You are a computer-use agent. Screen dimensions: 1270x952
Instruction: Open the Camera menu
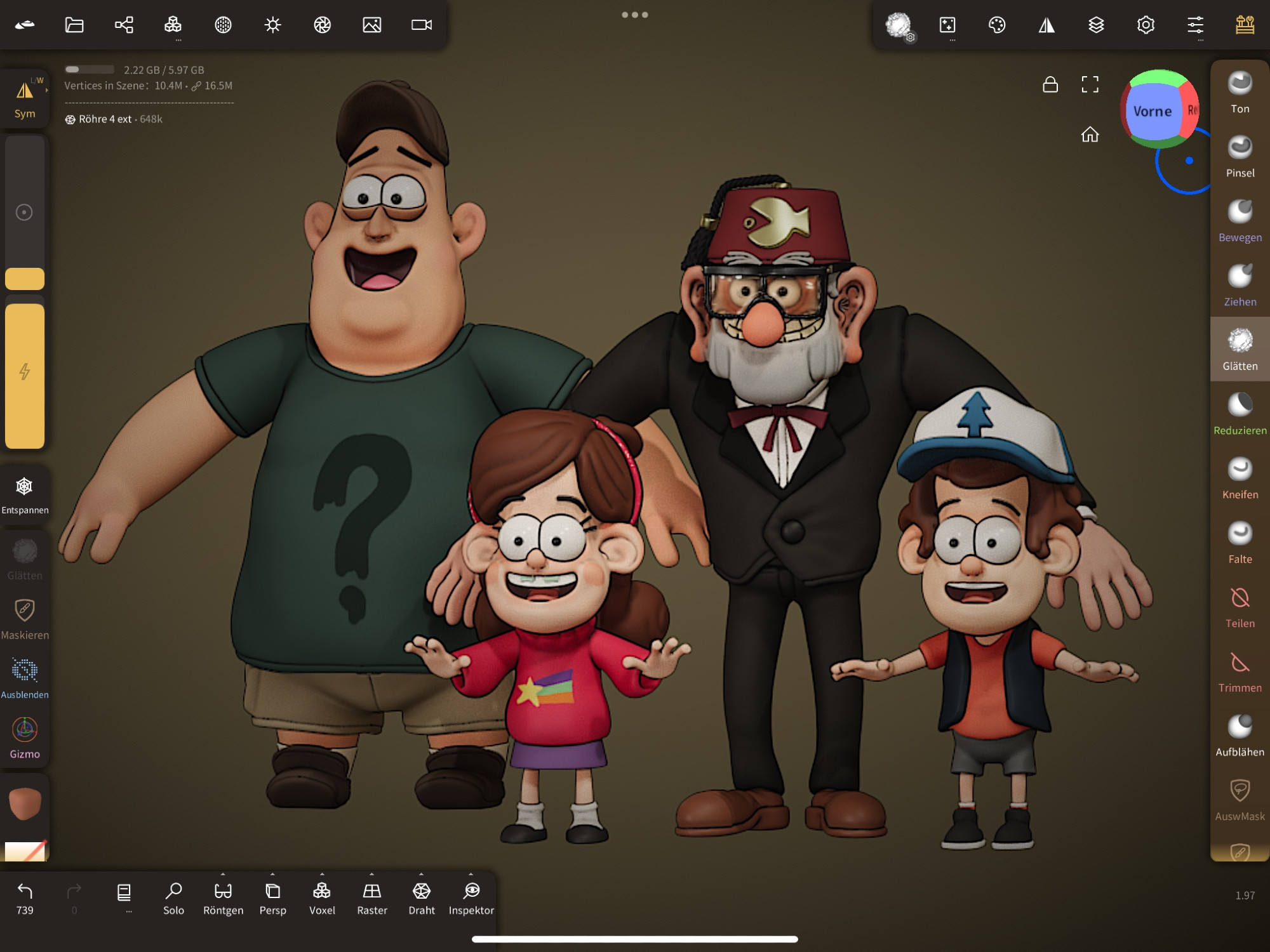click(x=422, y=25)
